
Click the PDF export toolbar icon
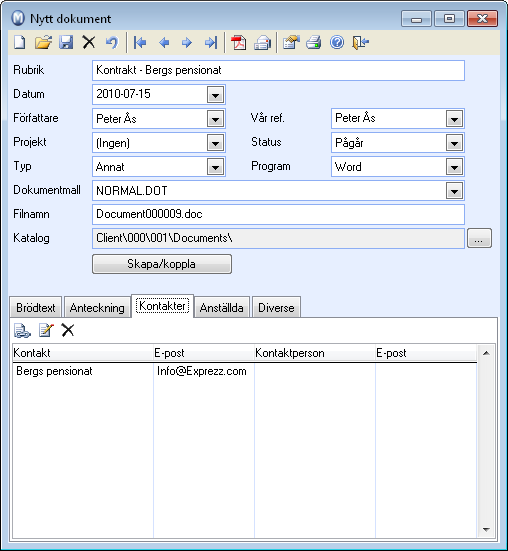tap(239, 43)
